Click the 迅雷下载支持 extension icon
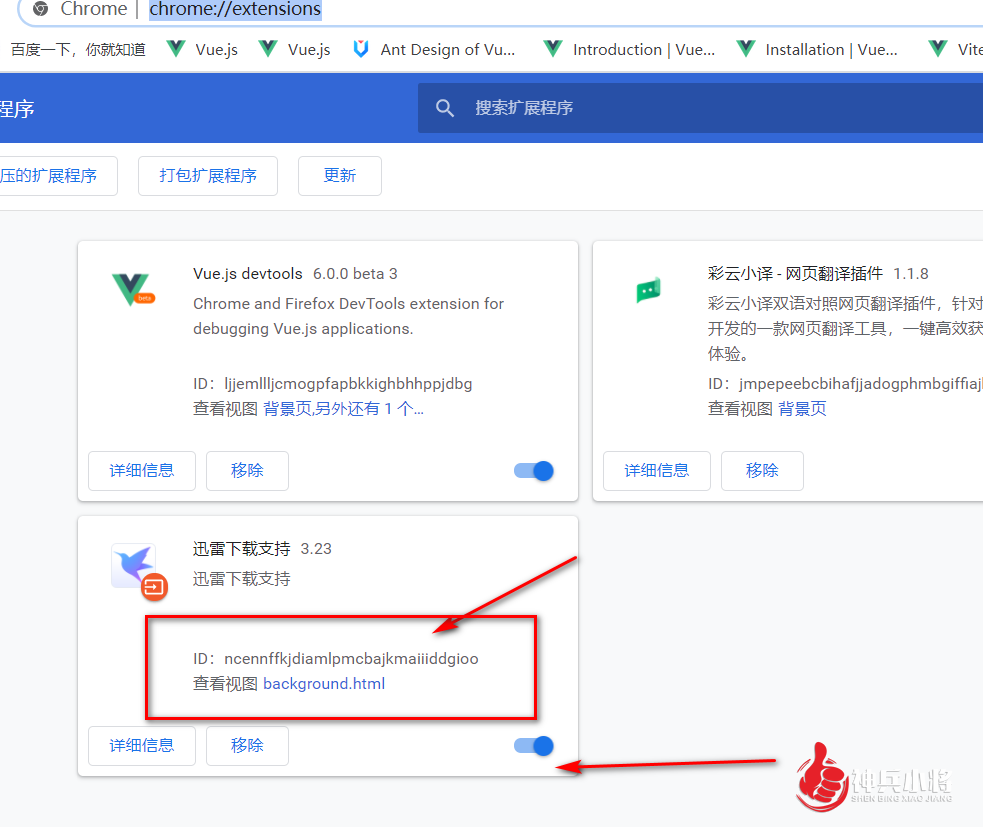983x827 pixels. click(x=139, y=571)
